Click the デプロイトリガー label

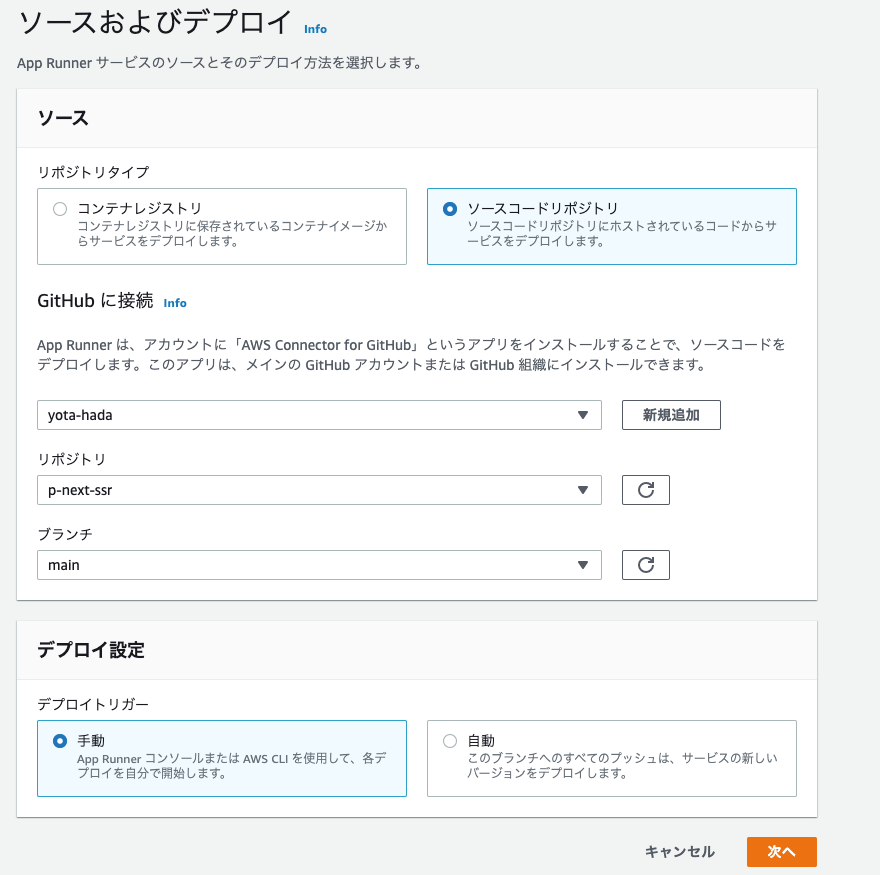click(x=93, y=704)
